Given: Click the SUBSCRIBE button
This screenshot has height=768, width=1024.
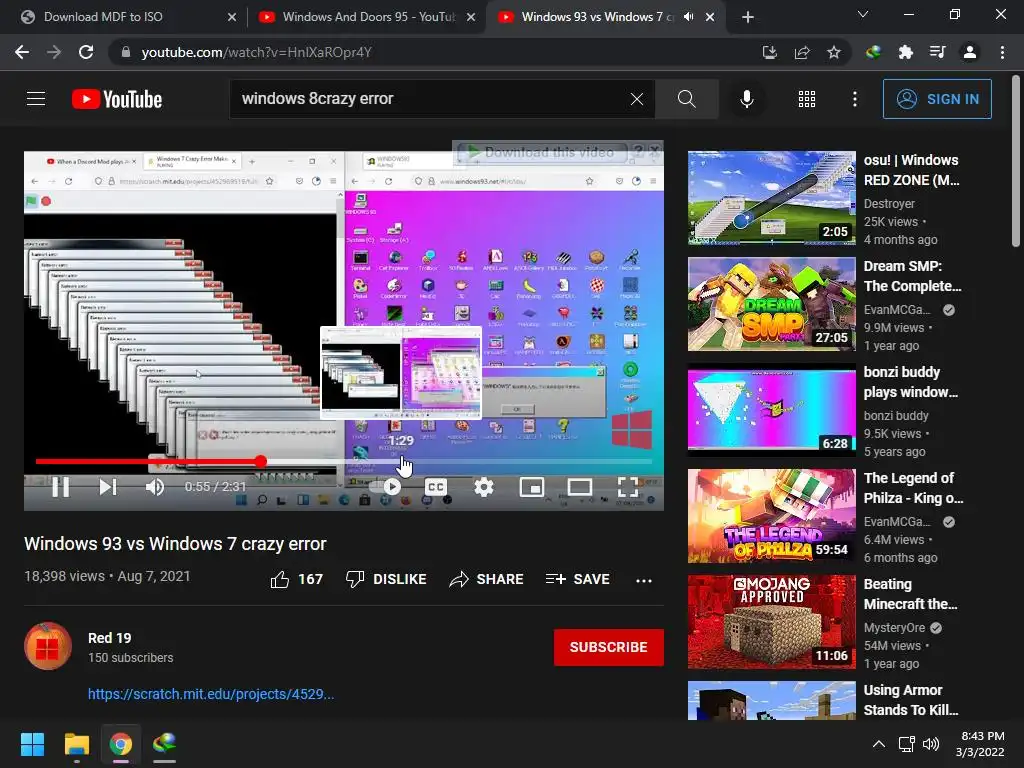Looking at the screenshot, I should click(x=609, y=647).
